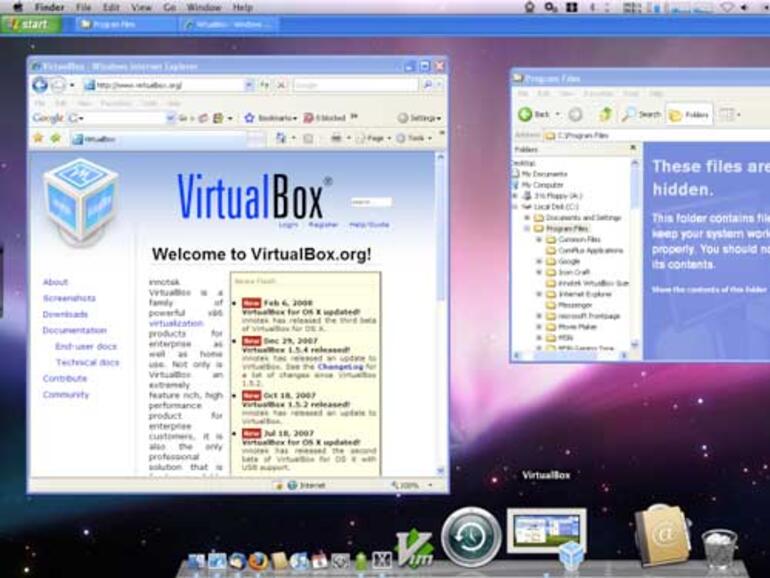Image resolution: width=770 pixels, height=578 pixels.
Task: Switch to VirtualBox IE taskbar button
Action: 229,25
